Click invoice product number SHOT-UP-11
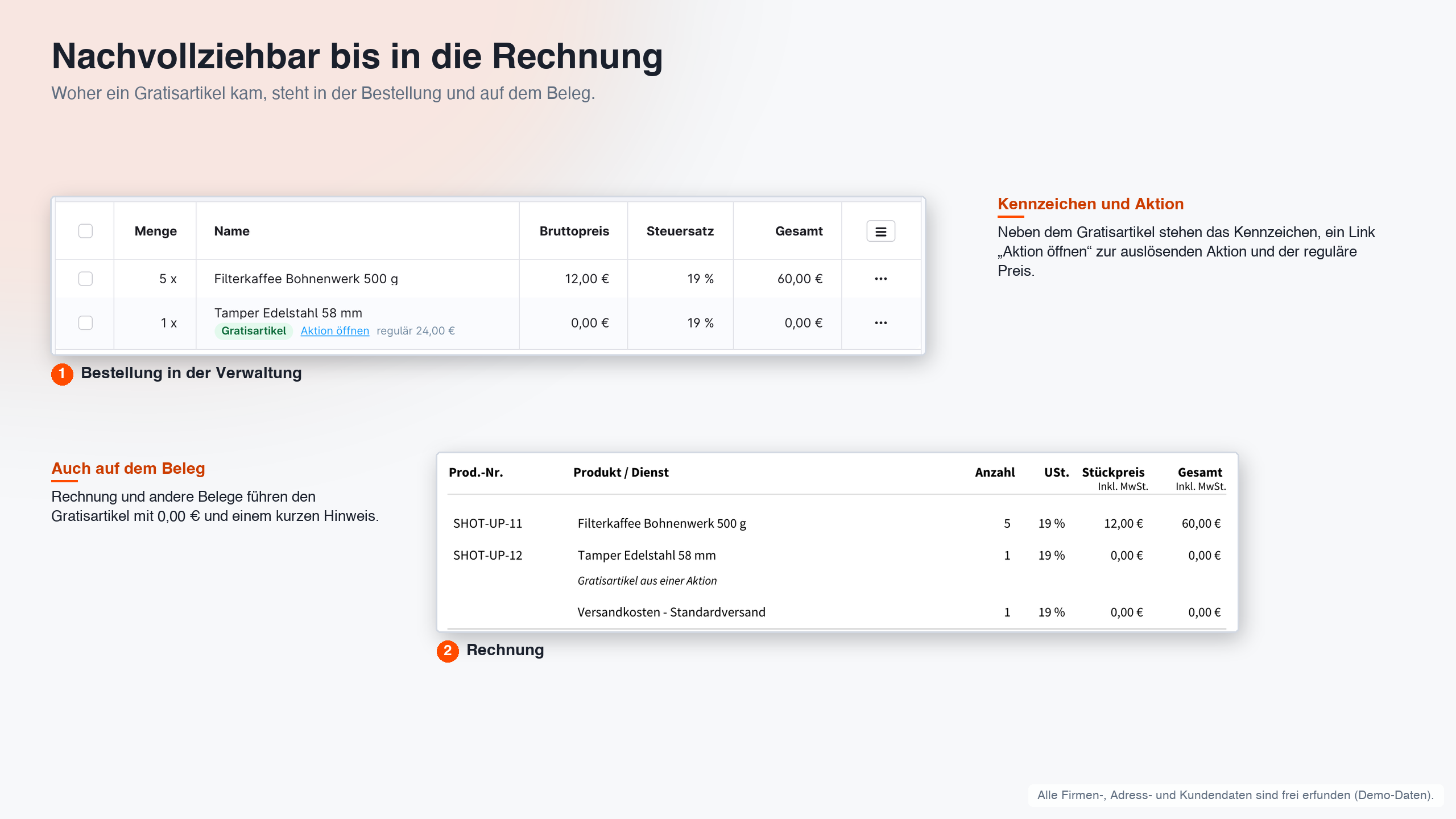 (487, 523)
